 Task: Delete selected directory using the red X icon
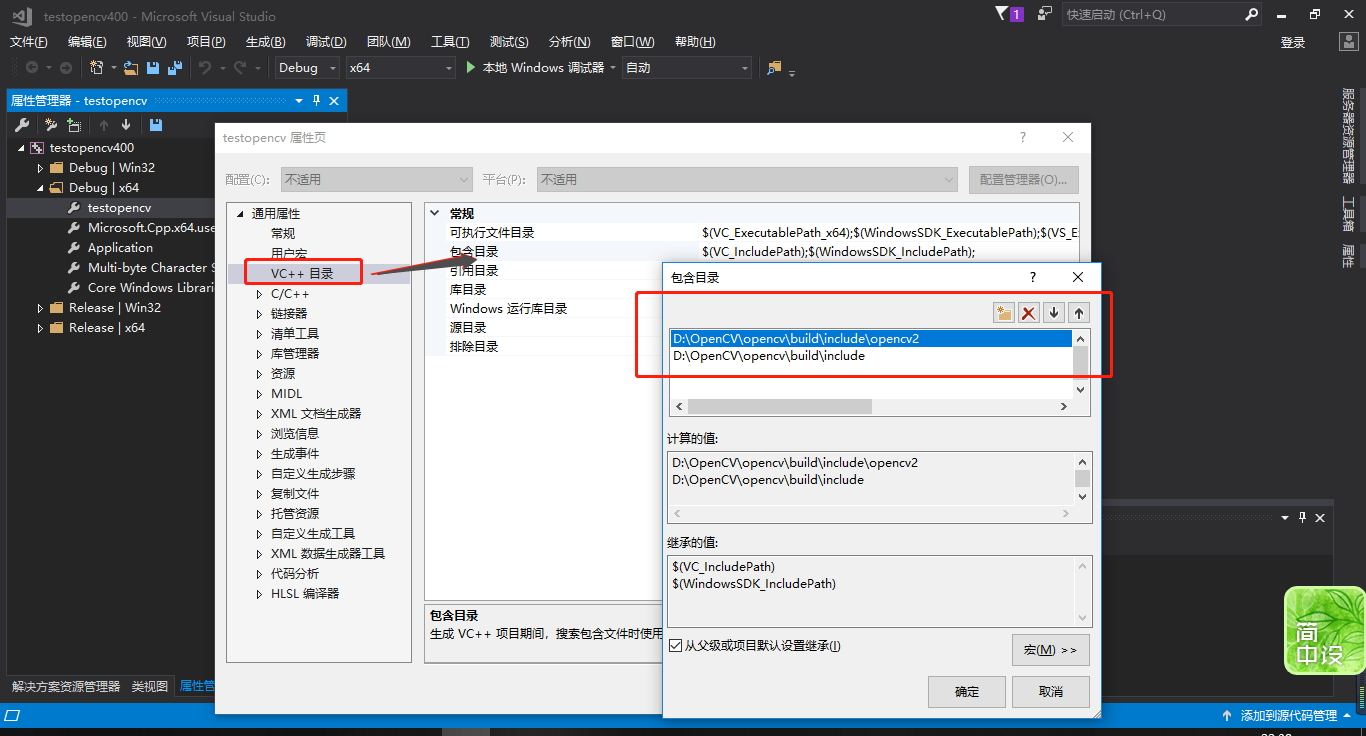(1029, 312)
